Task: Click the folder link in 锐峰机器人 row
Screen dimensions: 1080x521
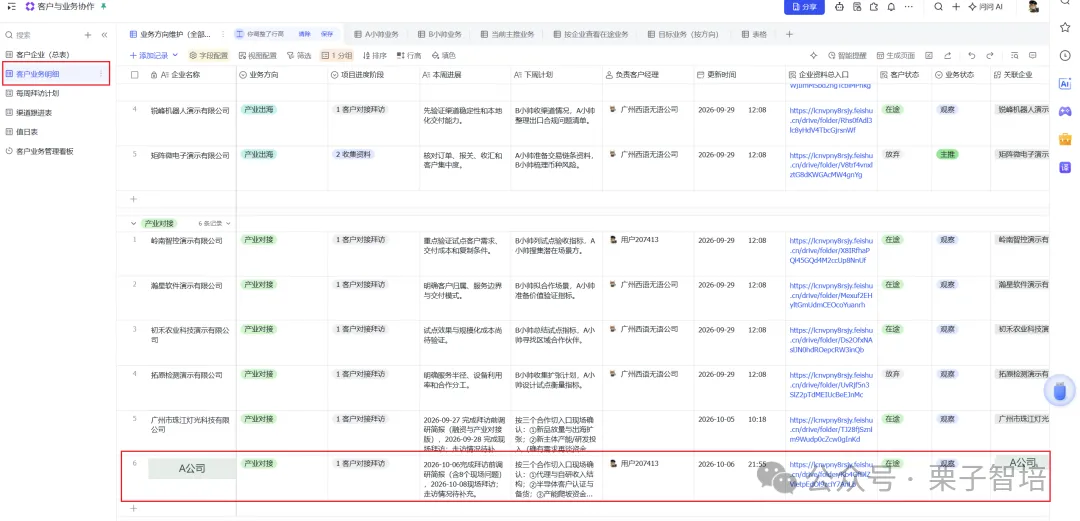Action: pyautogui.click(x=831, y=119)
